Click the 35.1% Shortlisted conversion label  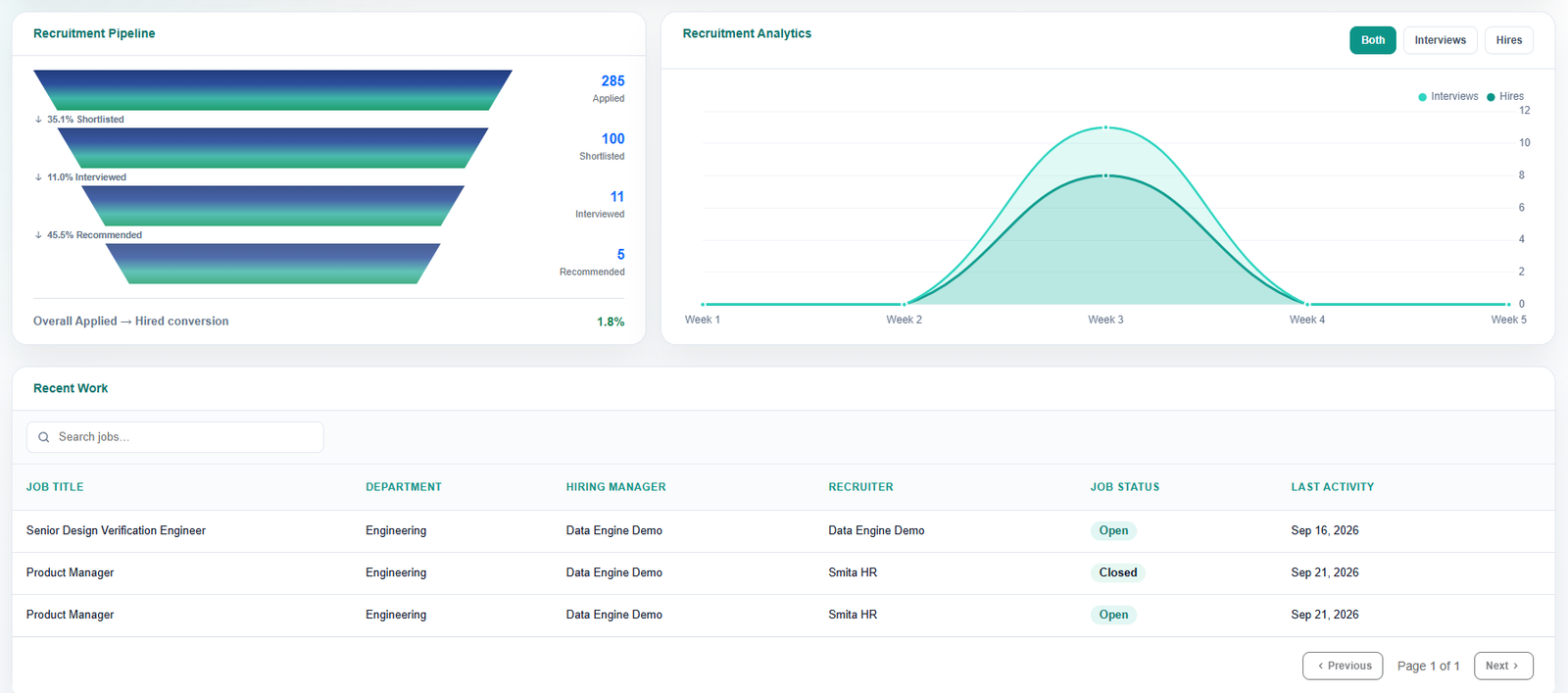pos(85,120)
